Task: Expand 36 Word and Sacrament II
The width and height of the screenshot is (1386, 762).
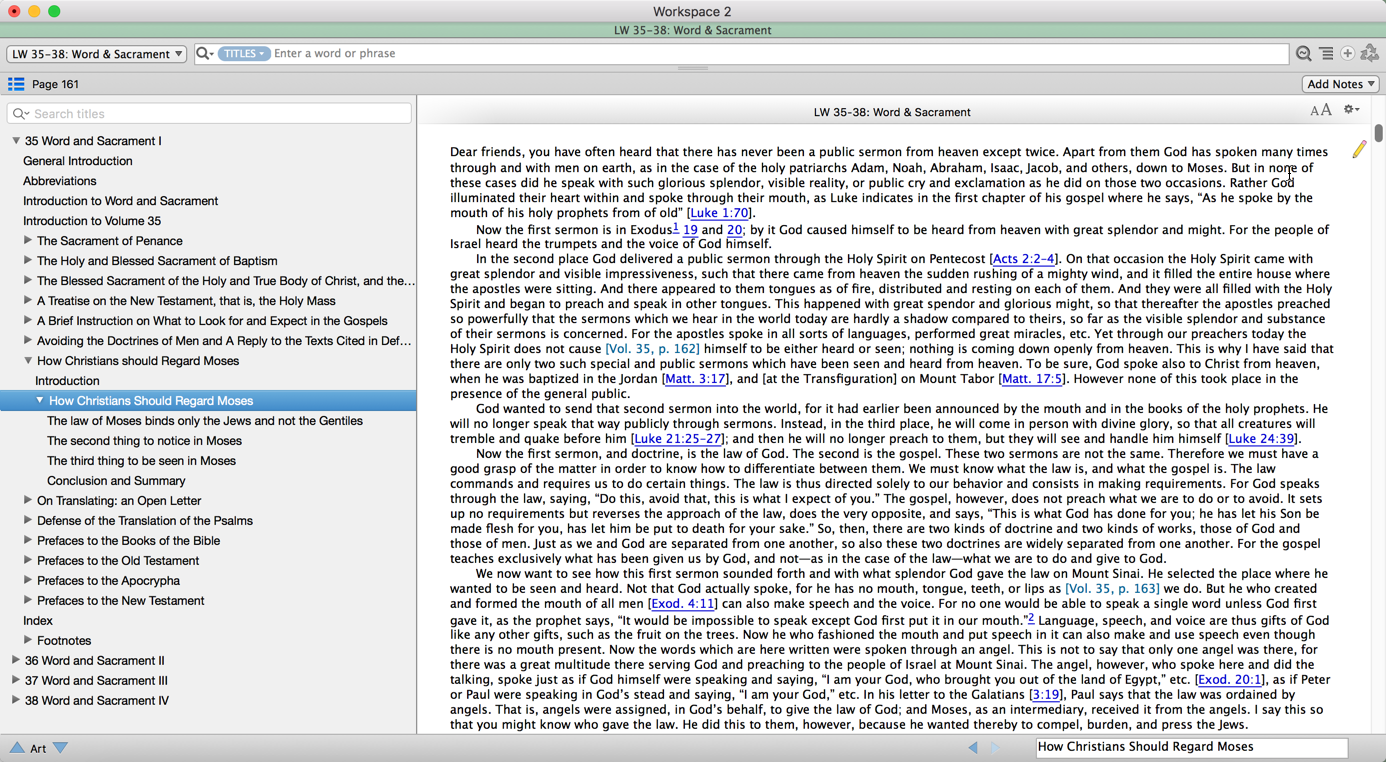Action: pos(15,661)
